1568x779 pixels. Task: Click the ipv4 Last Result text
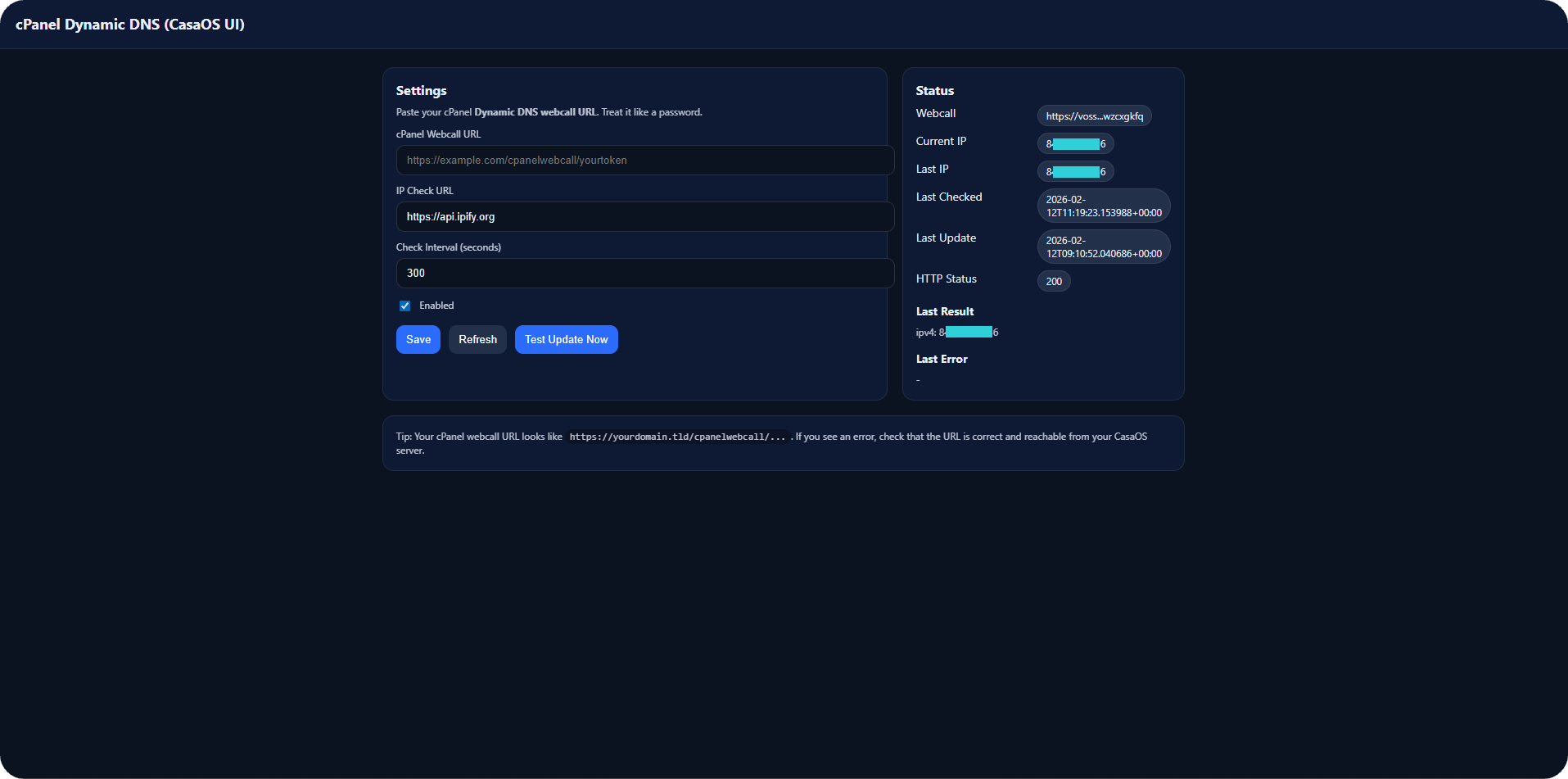956,333
